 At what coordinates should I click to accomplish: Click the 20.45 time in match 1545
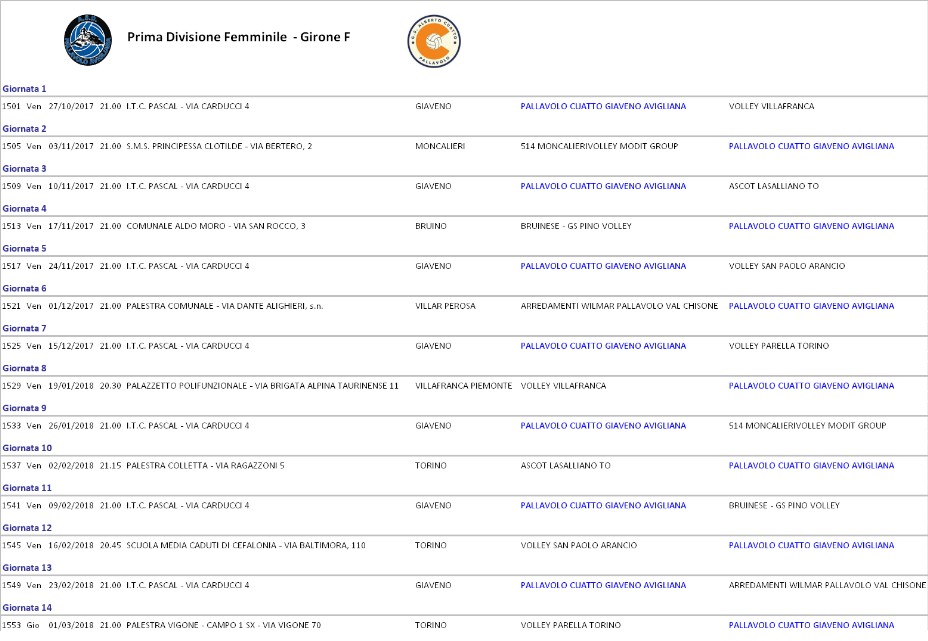[110, 545]
